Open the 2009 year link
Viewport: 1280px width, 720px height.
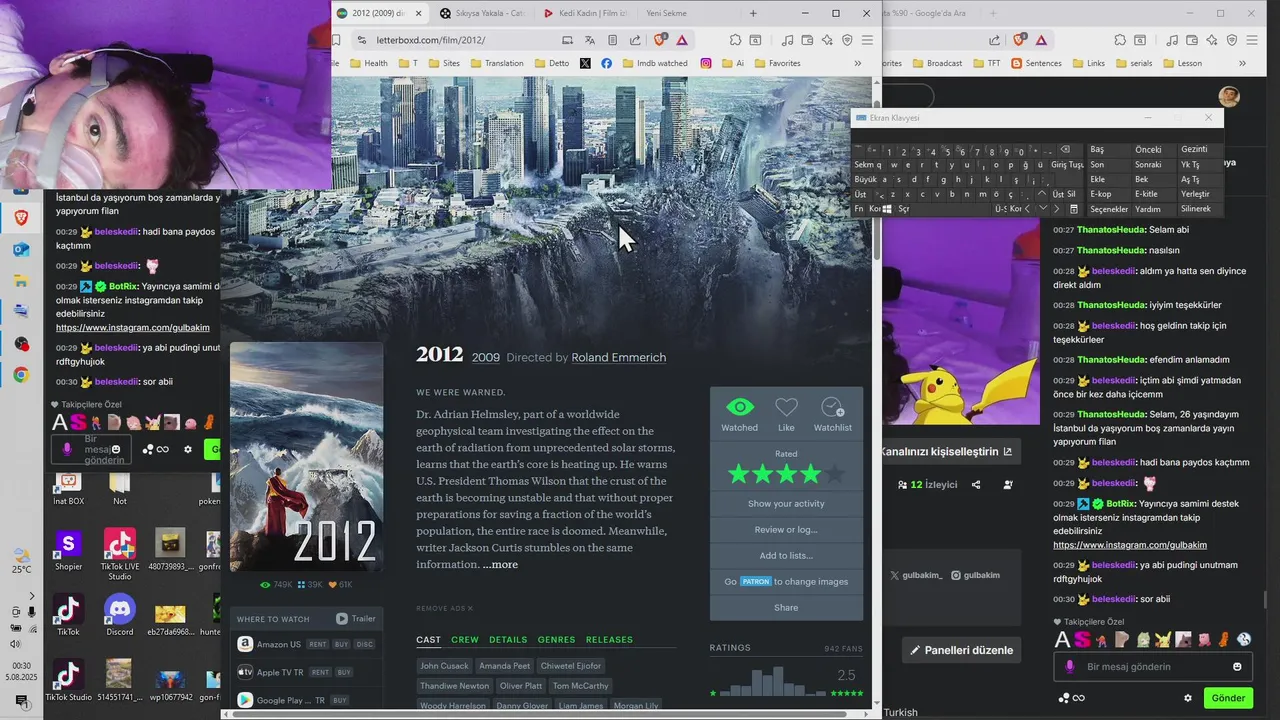[486, 357]
